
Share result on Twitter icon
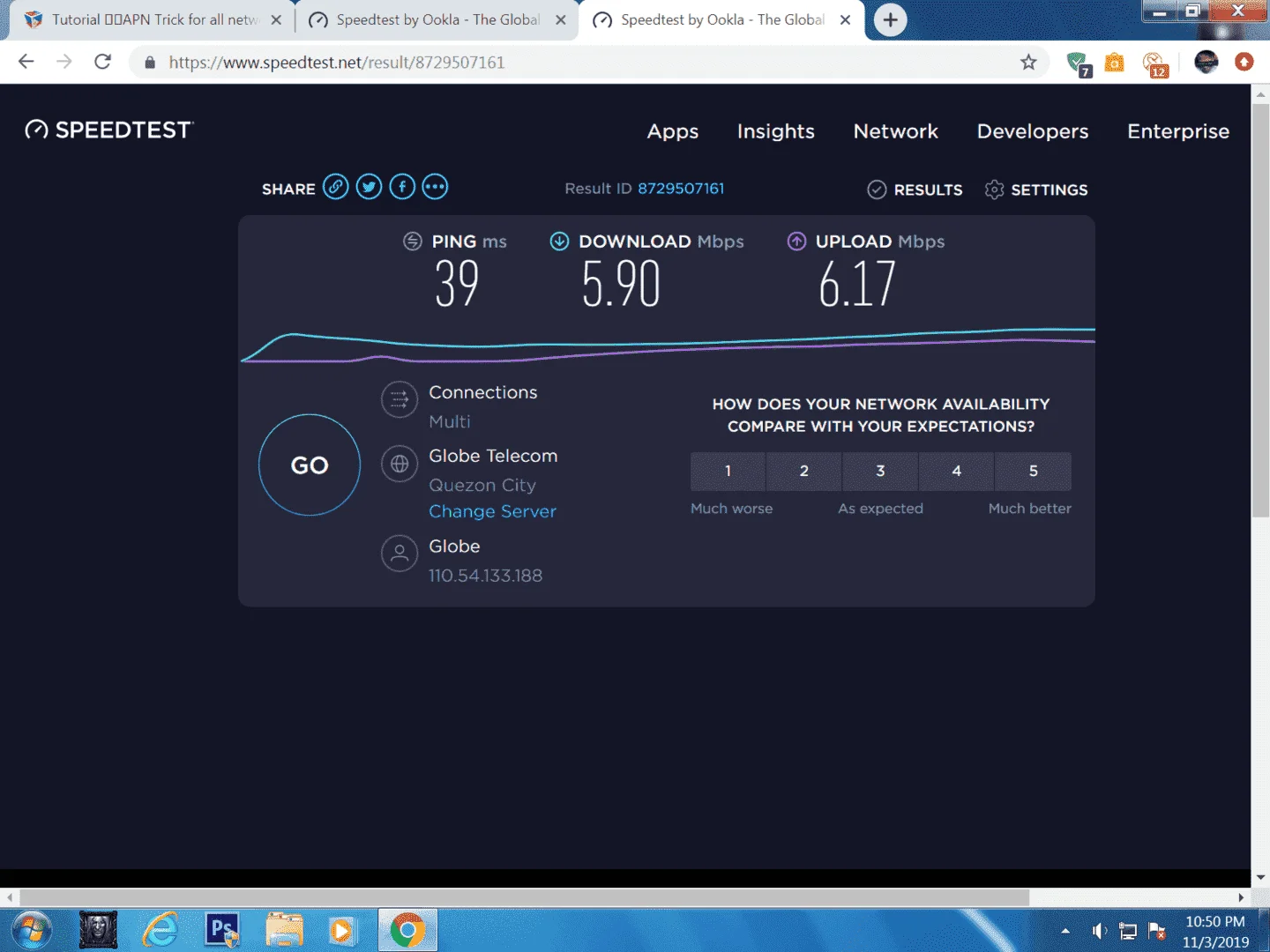(369, 187)
